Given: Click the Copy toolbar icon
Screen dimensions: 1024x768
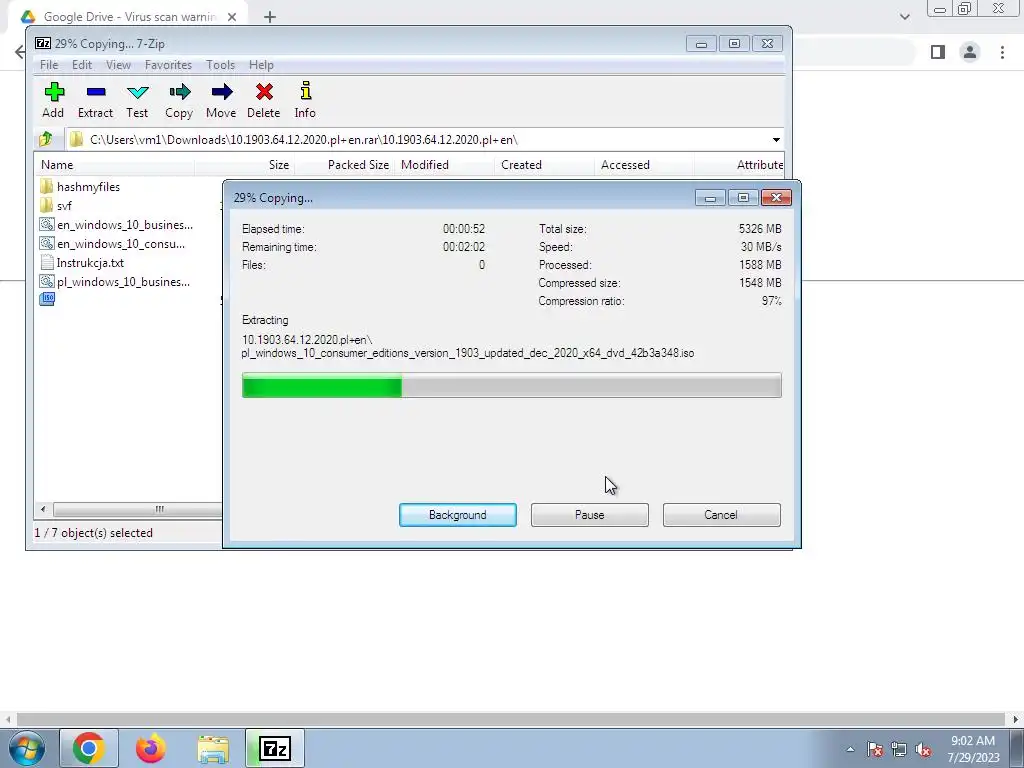Looking at the screenshot, I should [179, 100].
